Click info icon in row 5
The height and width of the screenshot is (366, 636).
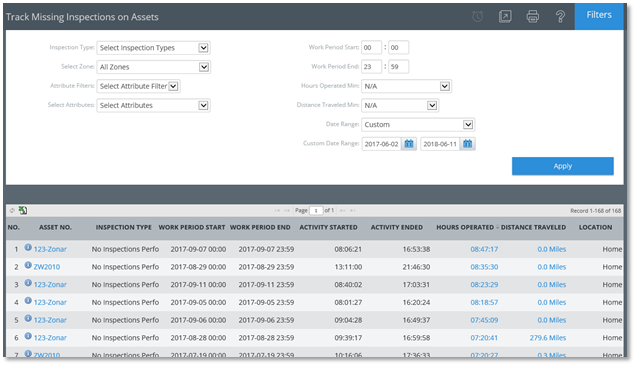coord(28,319)
